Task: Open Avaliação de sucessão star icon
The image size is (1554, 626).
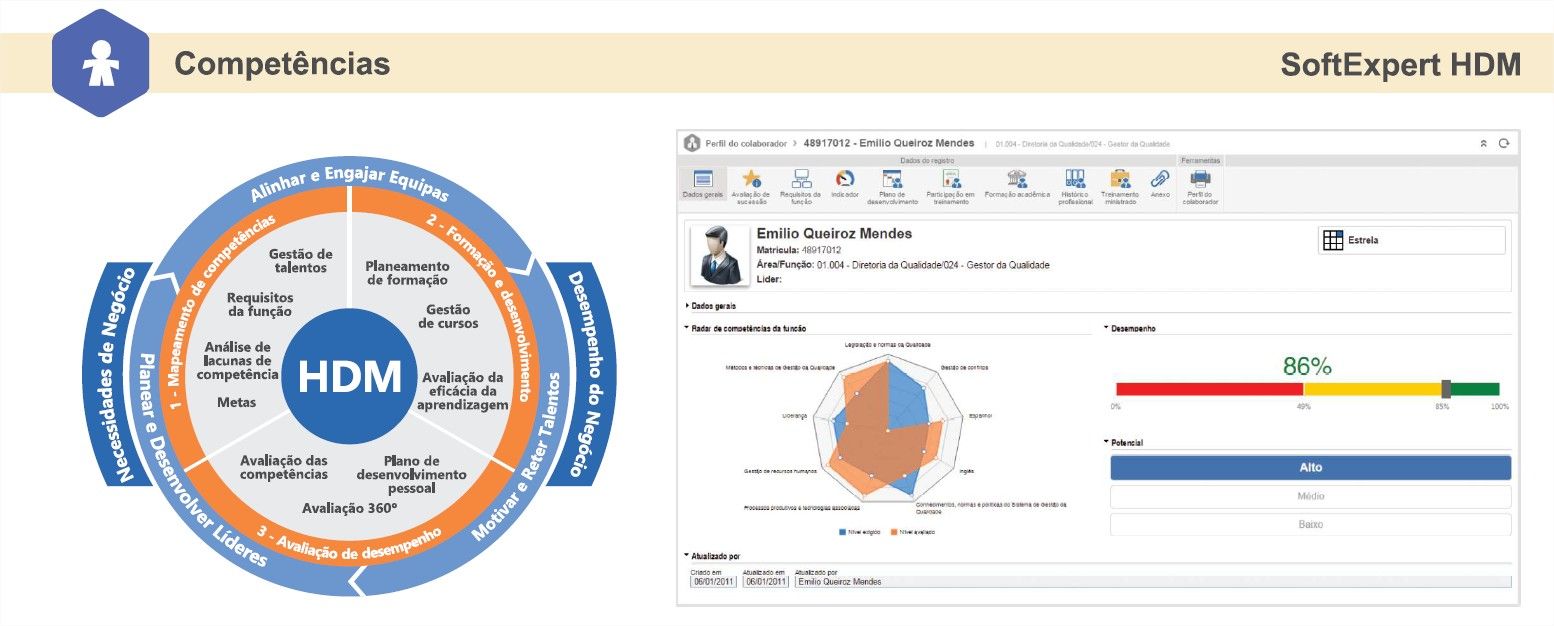Action: (x=751, y=179)
